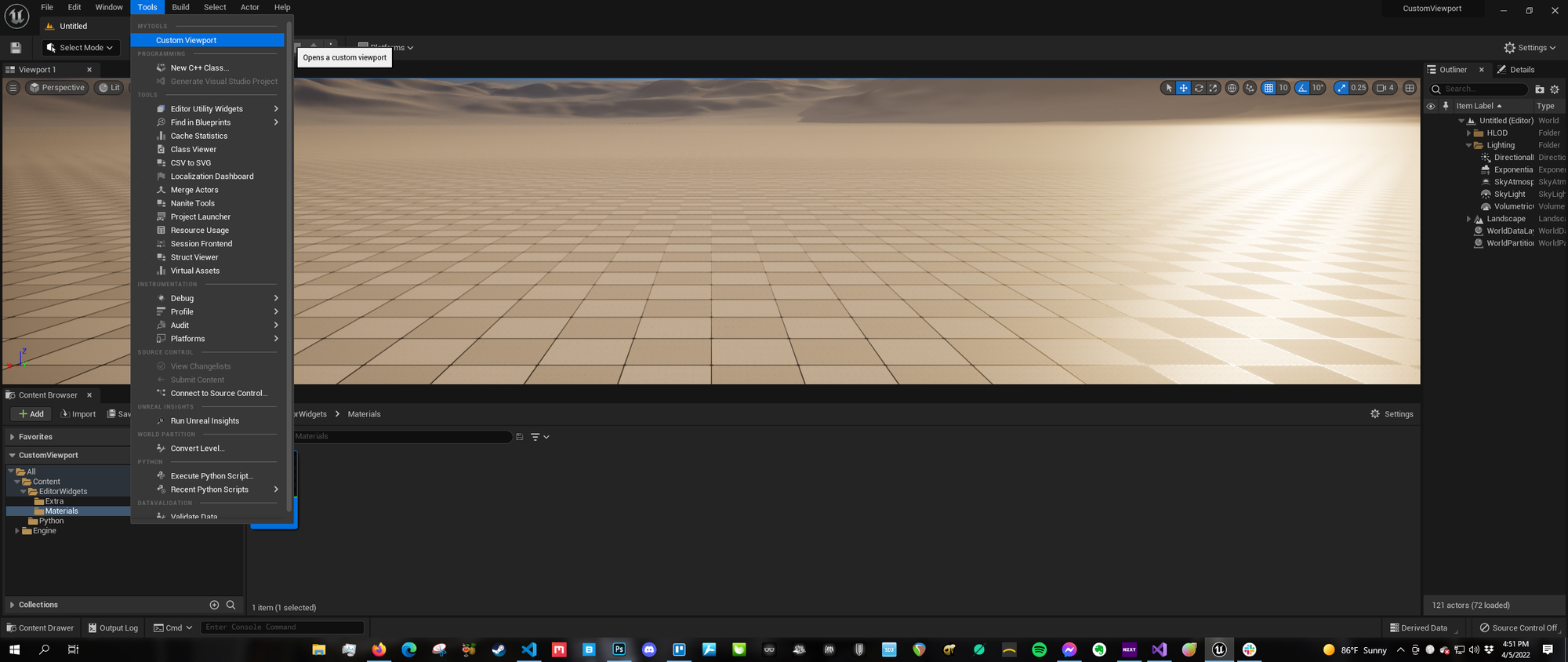
Task: Open the Editor Utility Widgets submenu
Action: [207, 109]
